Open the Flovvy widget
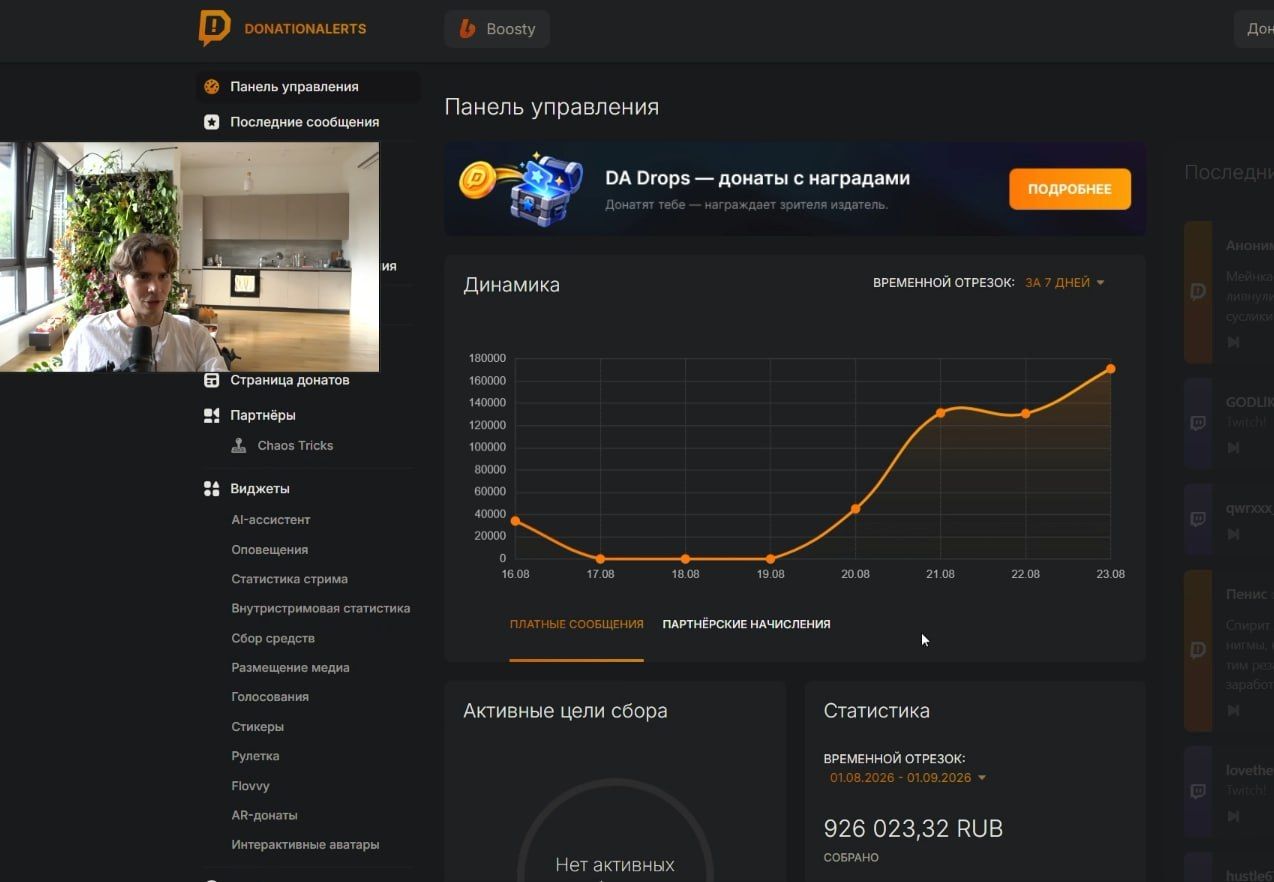The height and width of the screenshot is (882, 1274). coord(251,786)
